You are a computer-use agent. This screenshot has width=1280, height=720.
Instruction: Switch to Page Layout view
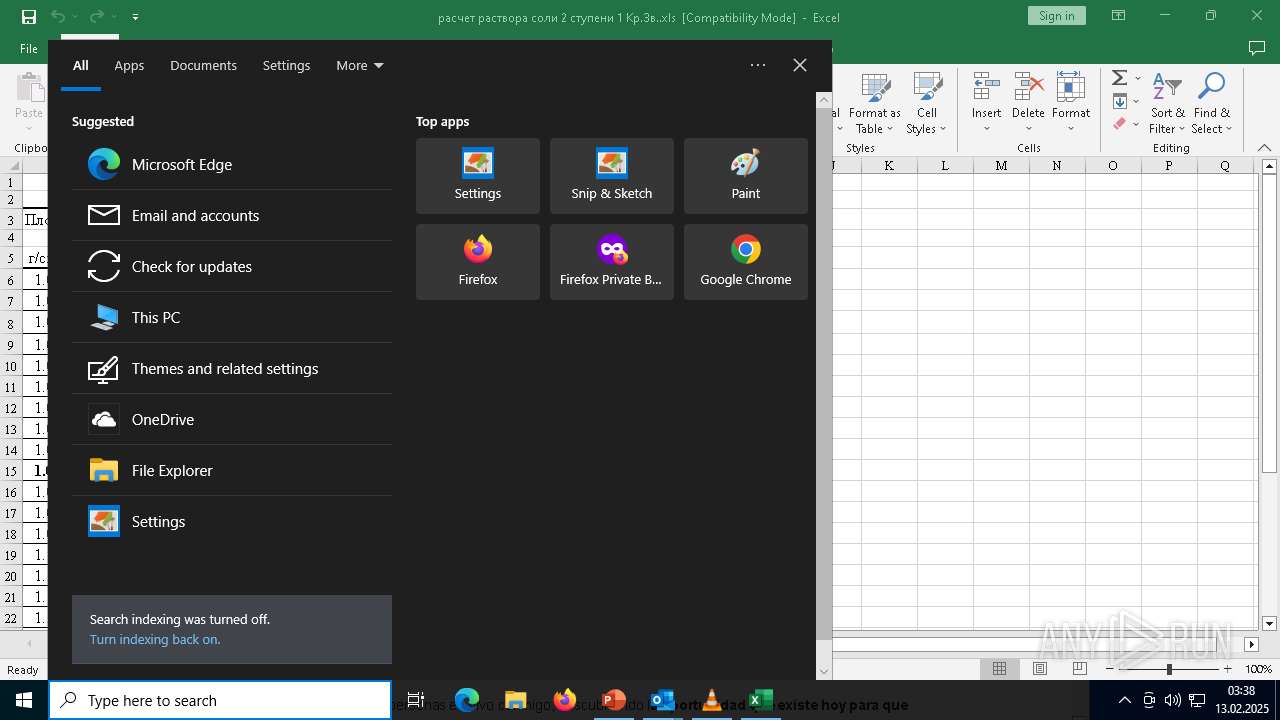pyautogui.click(x=1040, y=669)
